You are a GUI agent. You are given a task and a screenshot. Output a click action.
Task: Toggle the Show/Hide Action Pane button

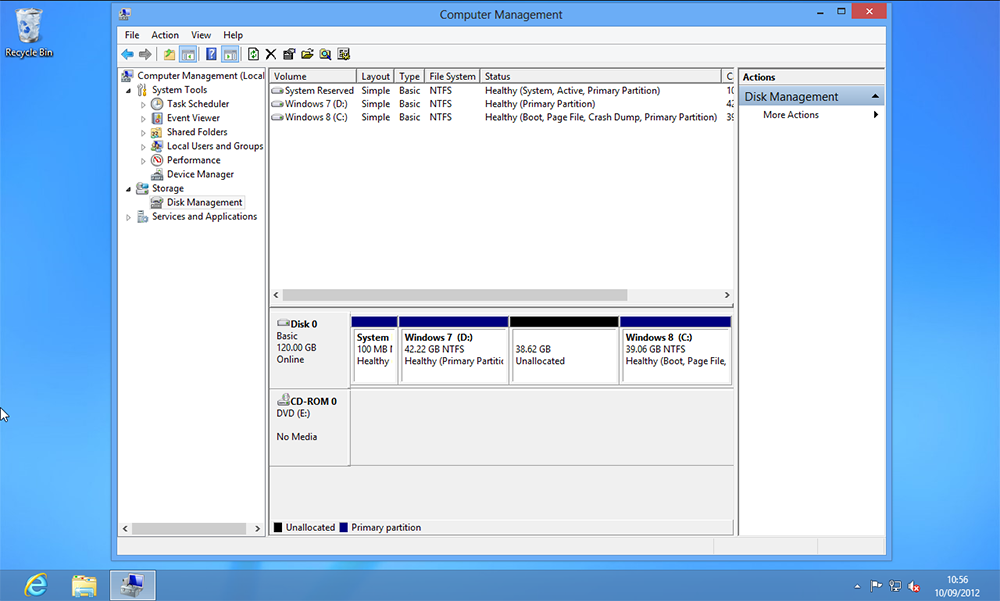pos(230,54)
